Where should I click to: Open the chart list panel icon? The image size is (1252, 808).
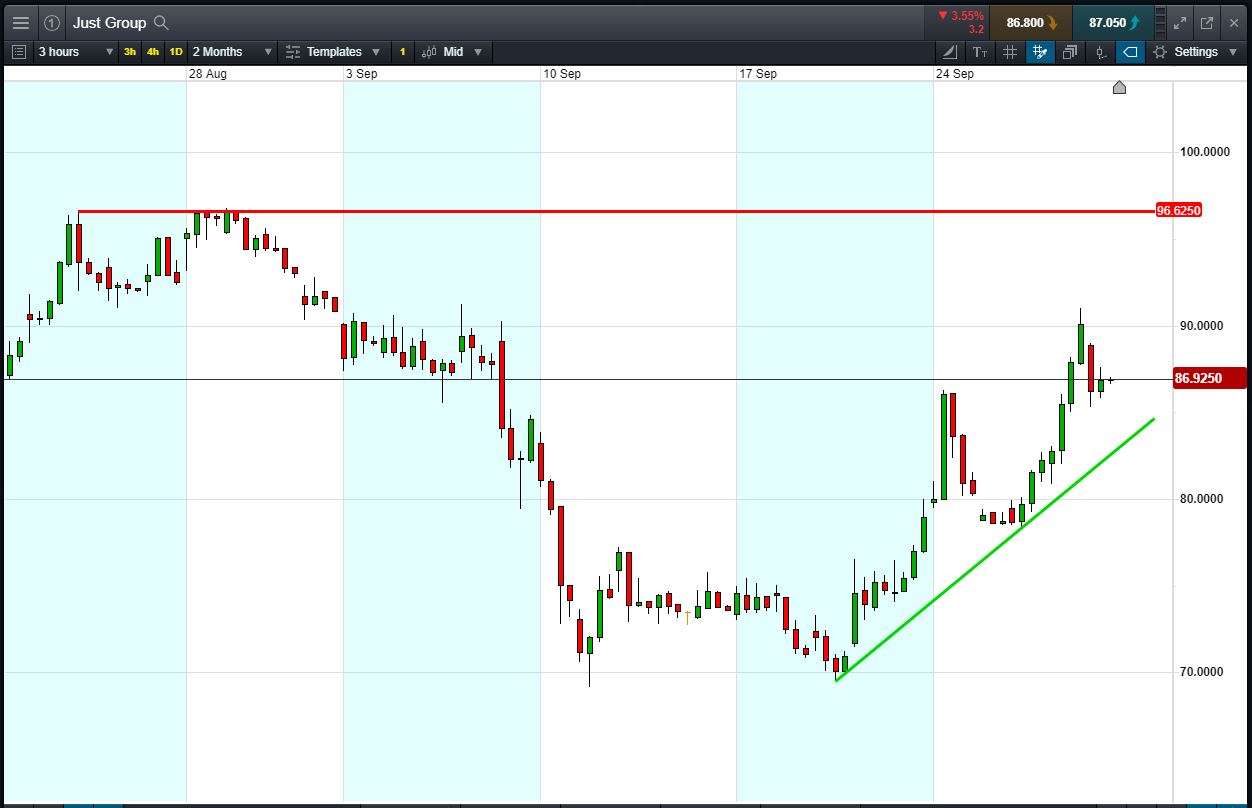coord(19,52)
